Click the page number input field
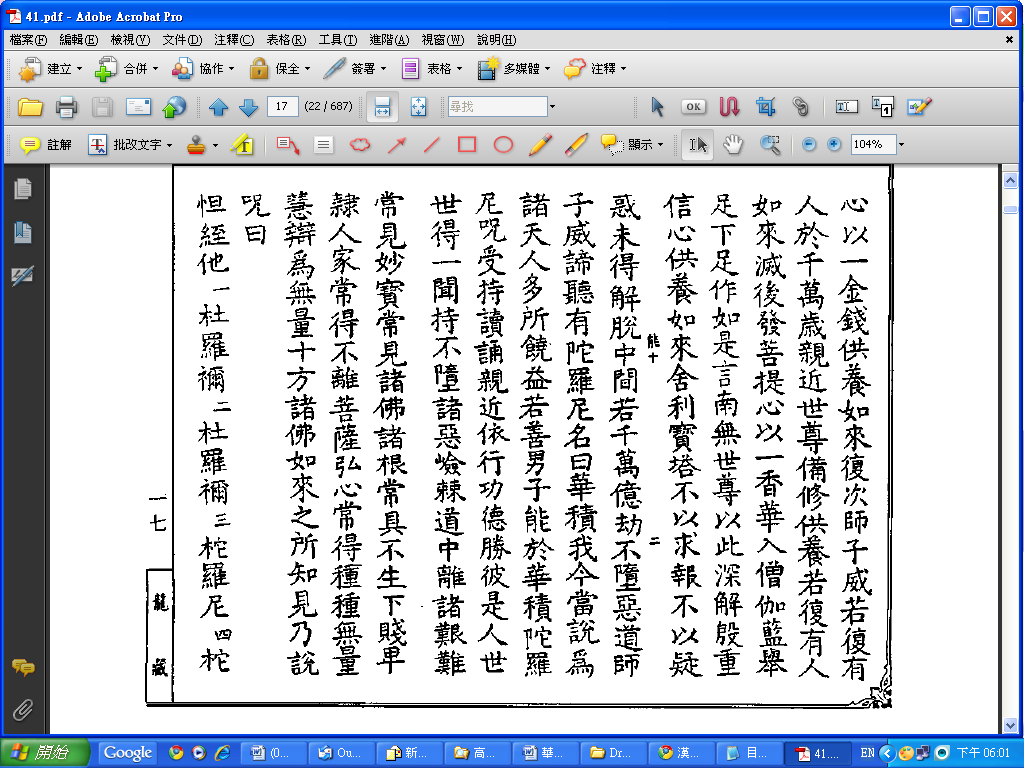Viewport: 1024px width, 768px height. tap(283, 107)
